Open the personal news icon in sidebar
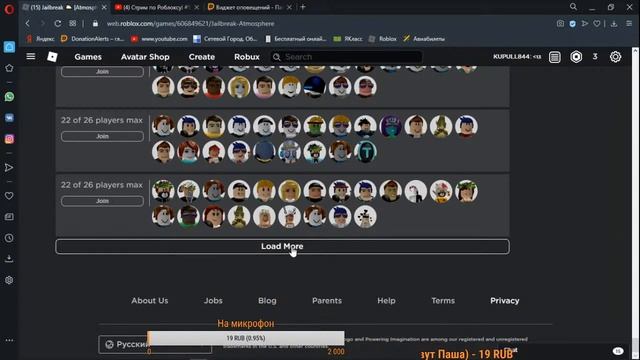Screen dimensions: 640x360 (9, 217)
